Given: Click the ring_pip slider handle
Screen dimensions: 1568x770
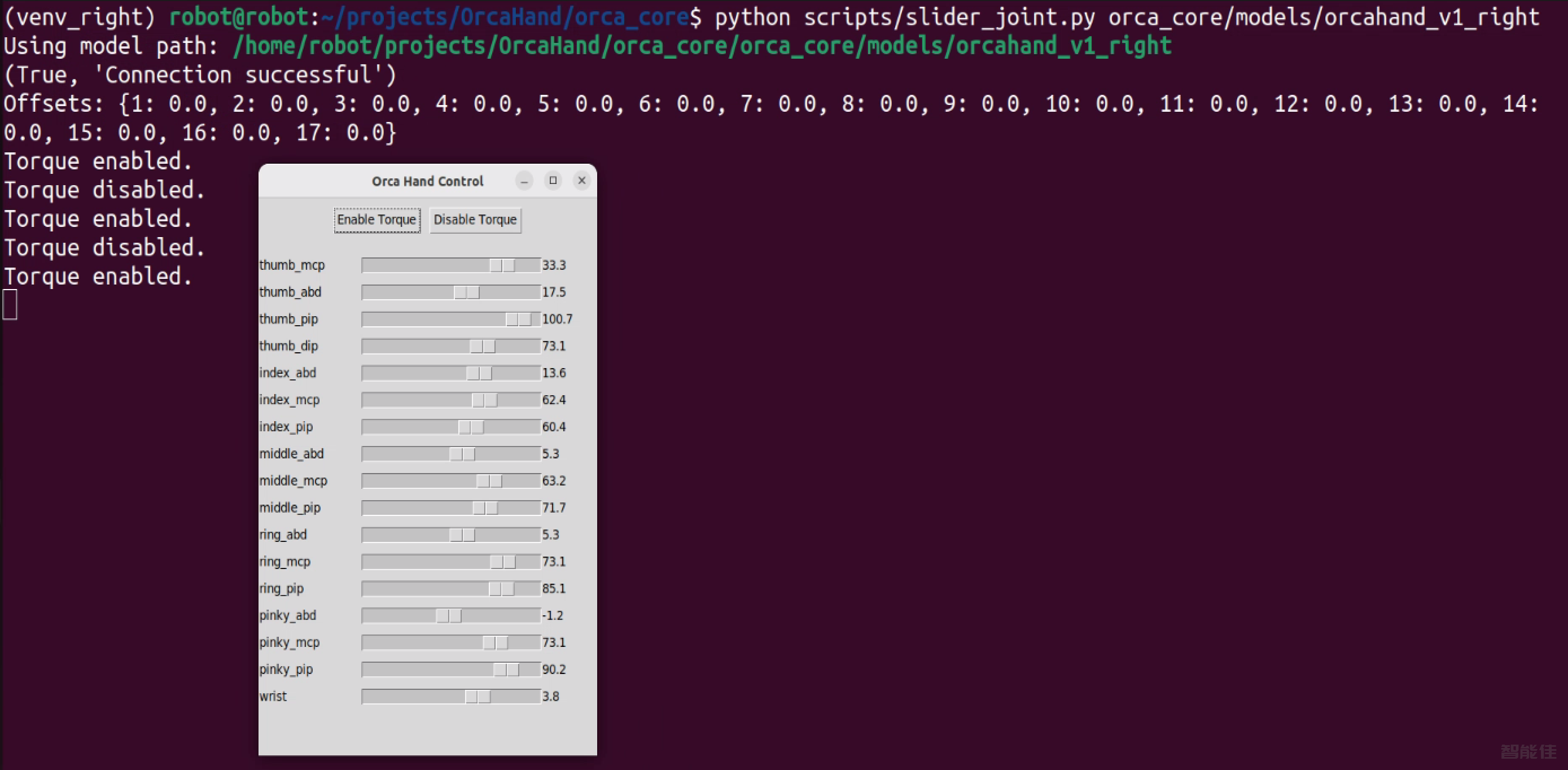Looking at the screenshot, I should [502, 589].
